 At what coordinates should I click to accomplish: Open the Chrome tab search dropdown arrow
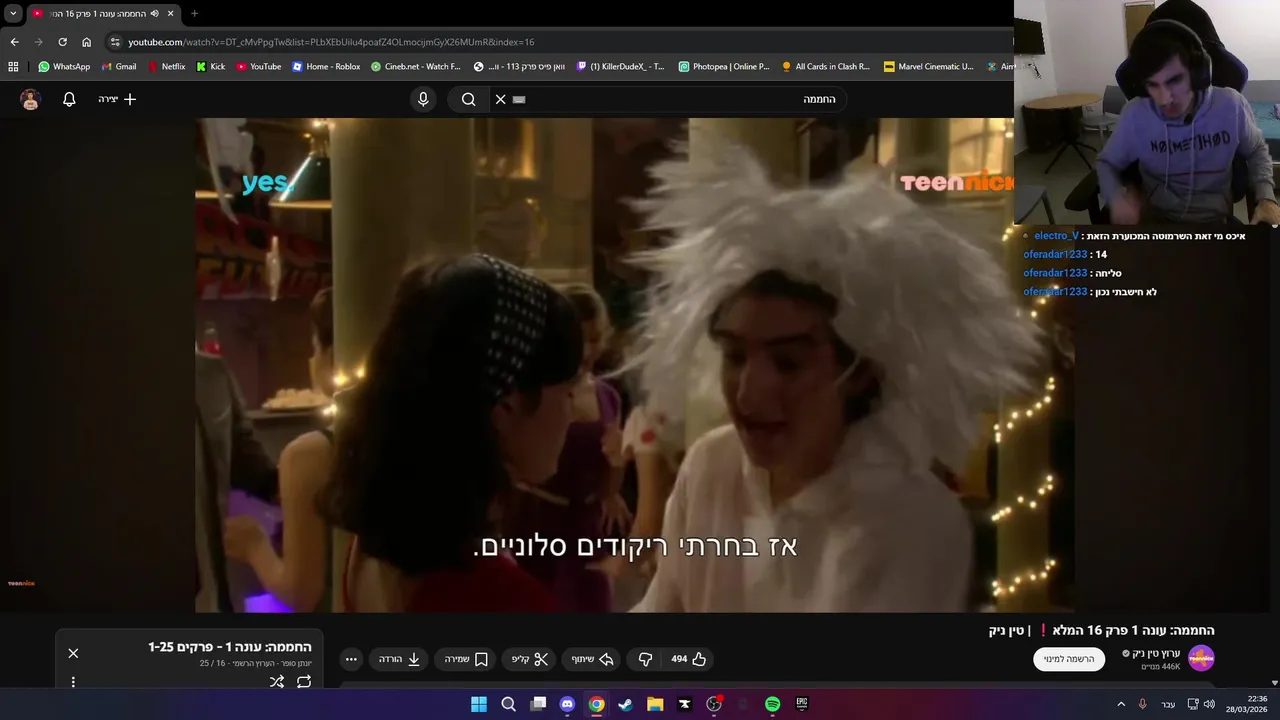pyautogui.click(x=13, y=14)
